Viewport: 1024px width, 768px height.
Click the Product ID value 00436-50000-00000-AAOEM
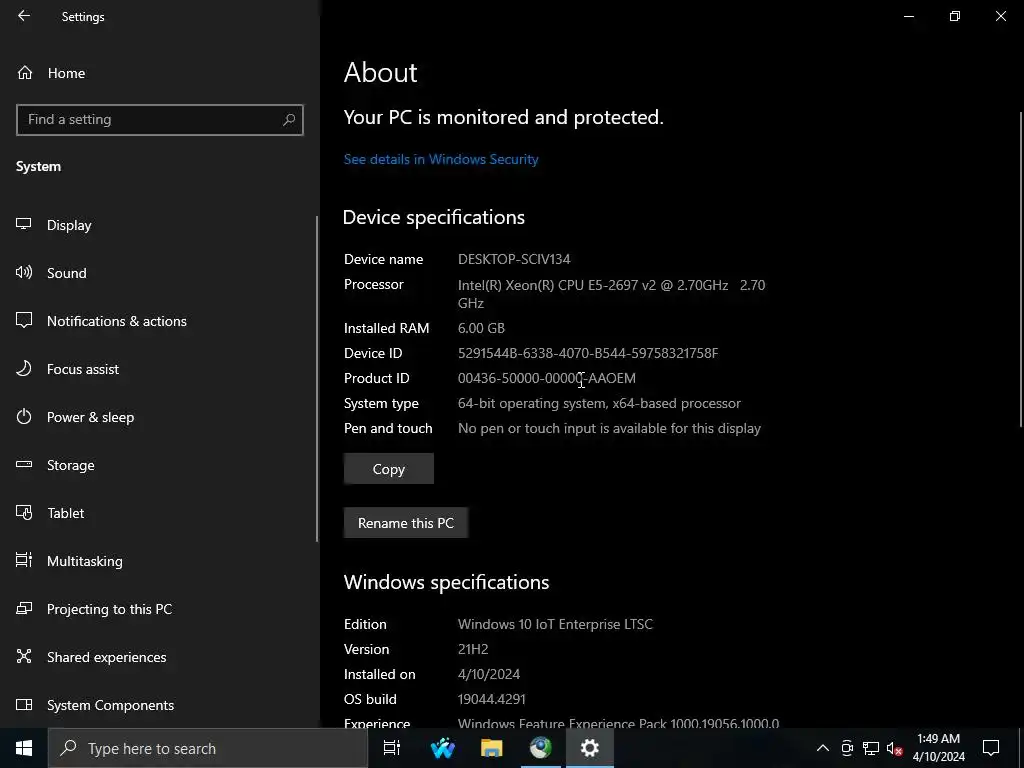pyautogui.click(x=547, y=378)
